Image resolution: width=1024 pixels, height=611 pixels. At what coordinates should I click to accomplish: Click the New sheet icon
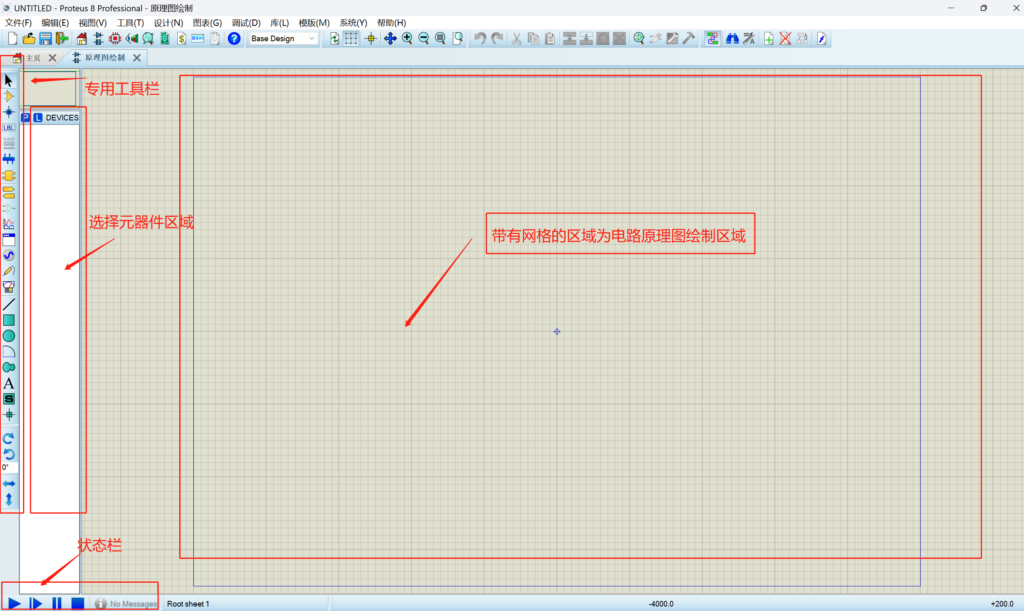pos(768,39)
